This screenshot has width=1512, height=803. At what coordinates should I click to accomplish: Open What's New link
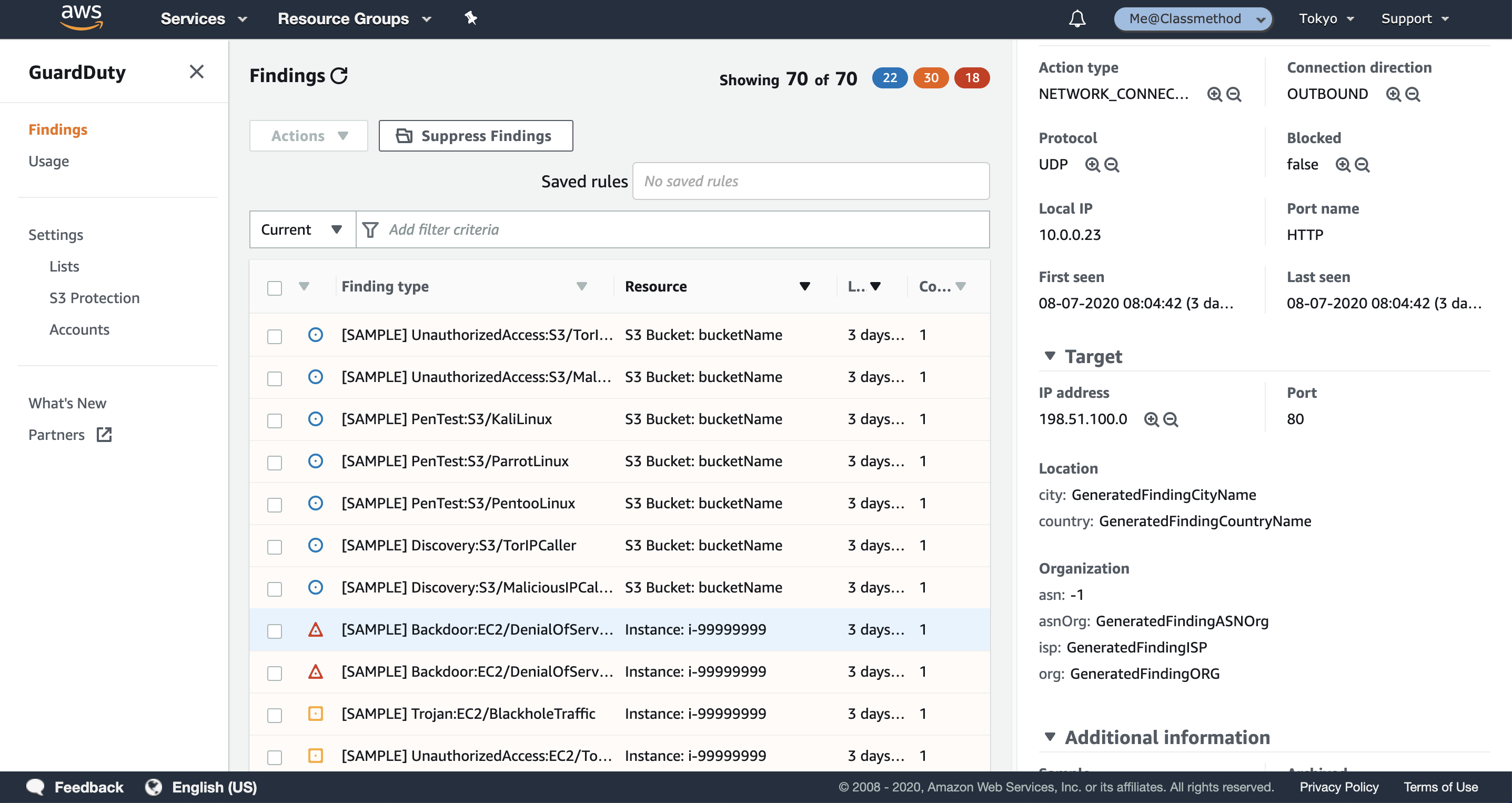click(x=67, y=403)
